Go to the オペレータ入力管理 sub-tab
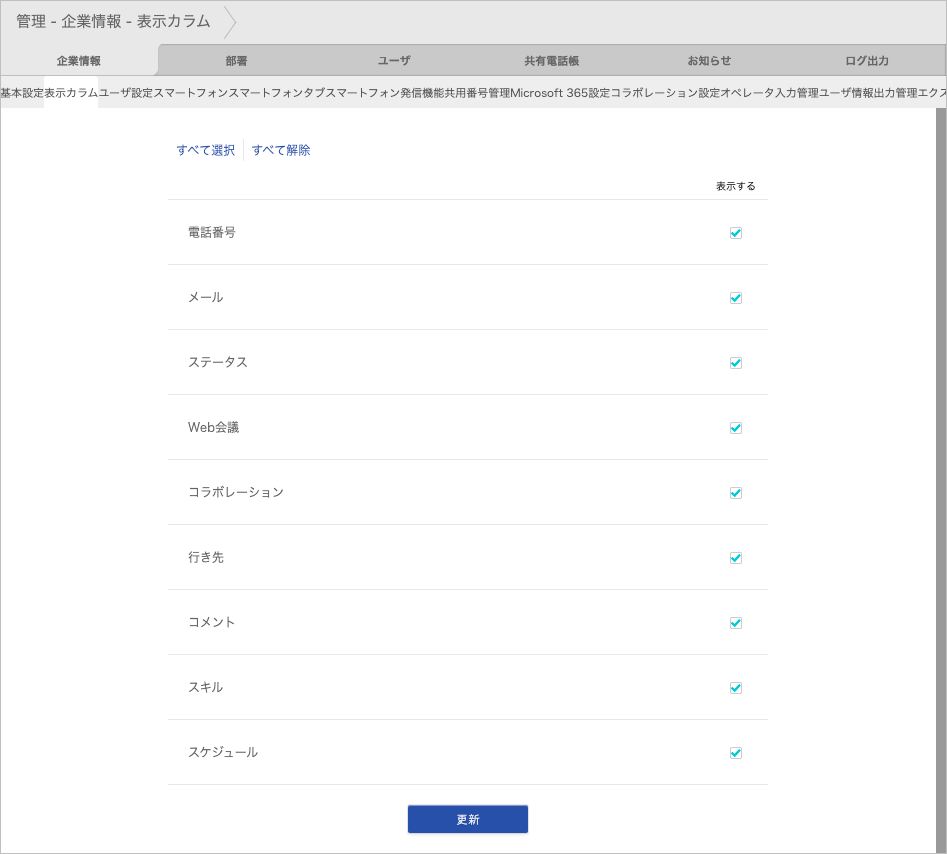 coord(769,92)
